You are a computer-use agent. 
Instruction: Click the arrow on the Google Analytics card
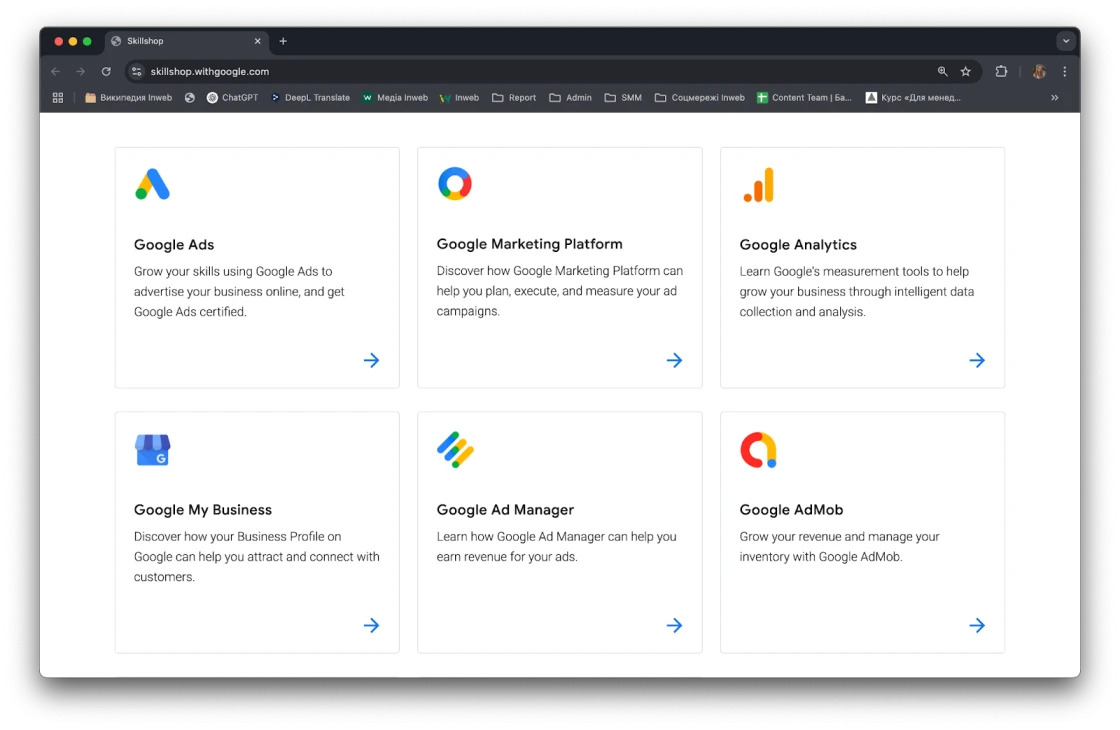(977, 360)
